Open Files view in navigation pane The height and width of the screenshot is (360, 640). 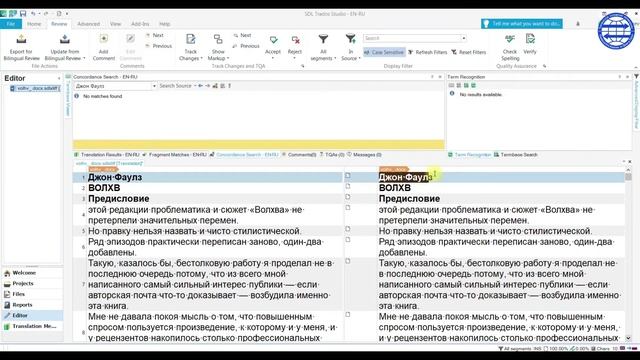tap(32, 294)
